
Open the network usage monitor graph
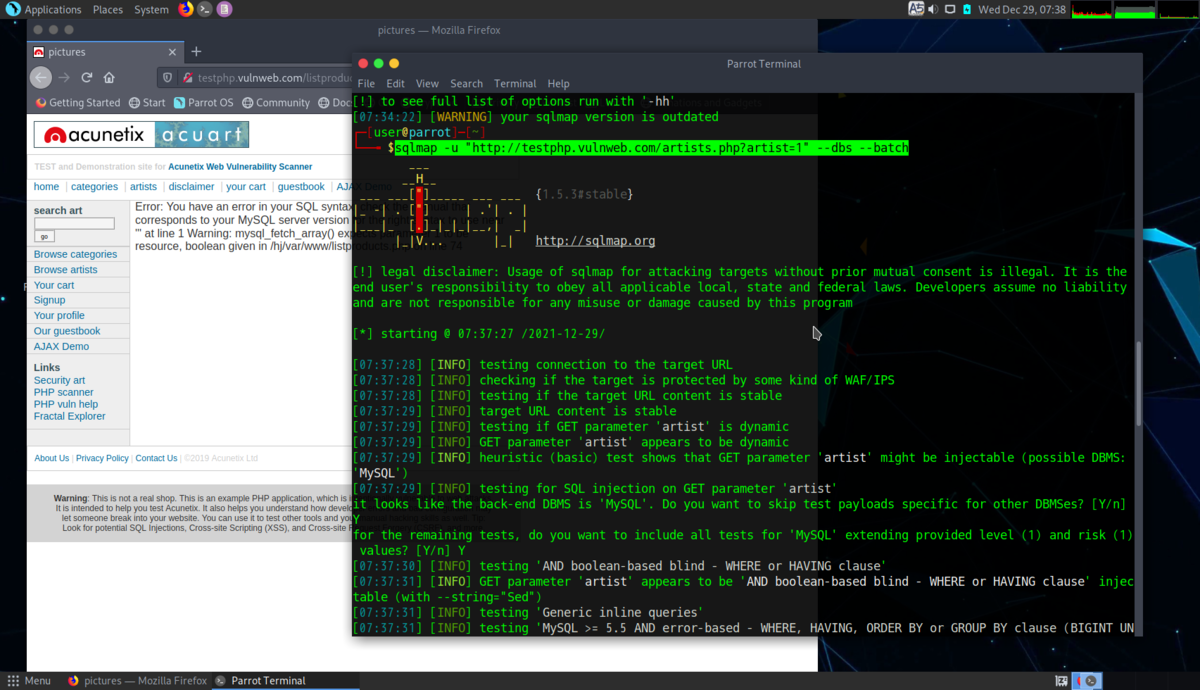(x=1177, y=10)
